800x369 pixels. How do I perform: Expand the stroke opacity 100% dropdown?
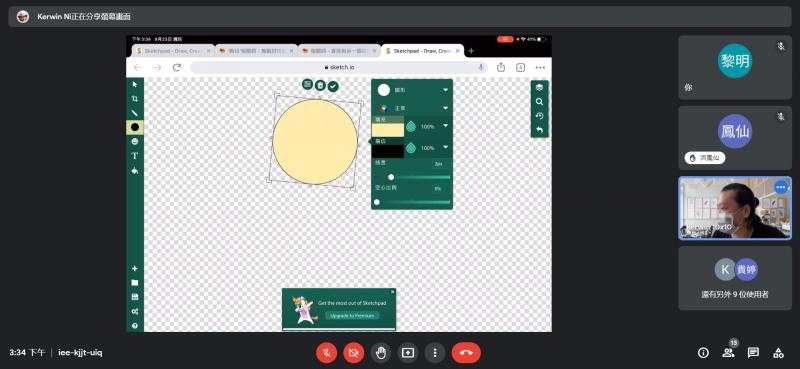point(445,147)
